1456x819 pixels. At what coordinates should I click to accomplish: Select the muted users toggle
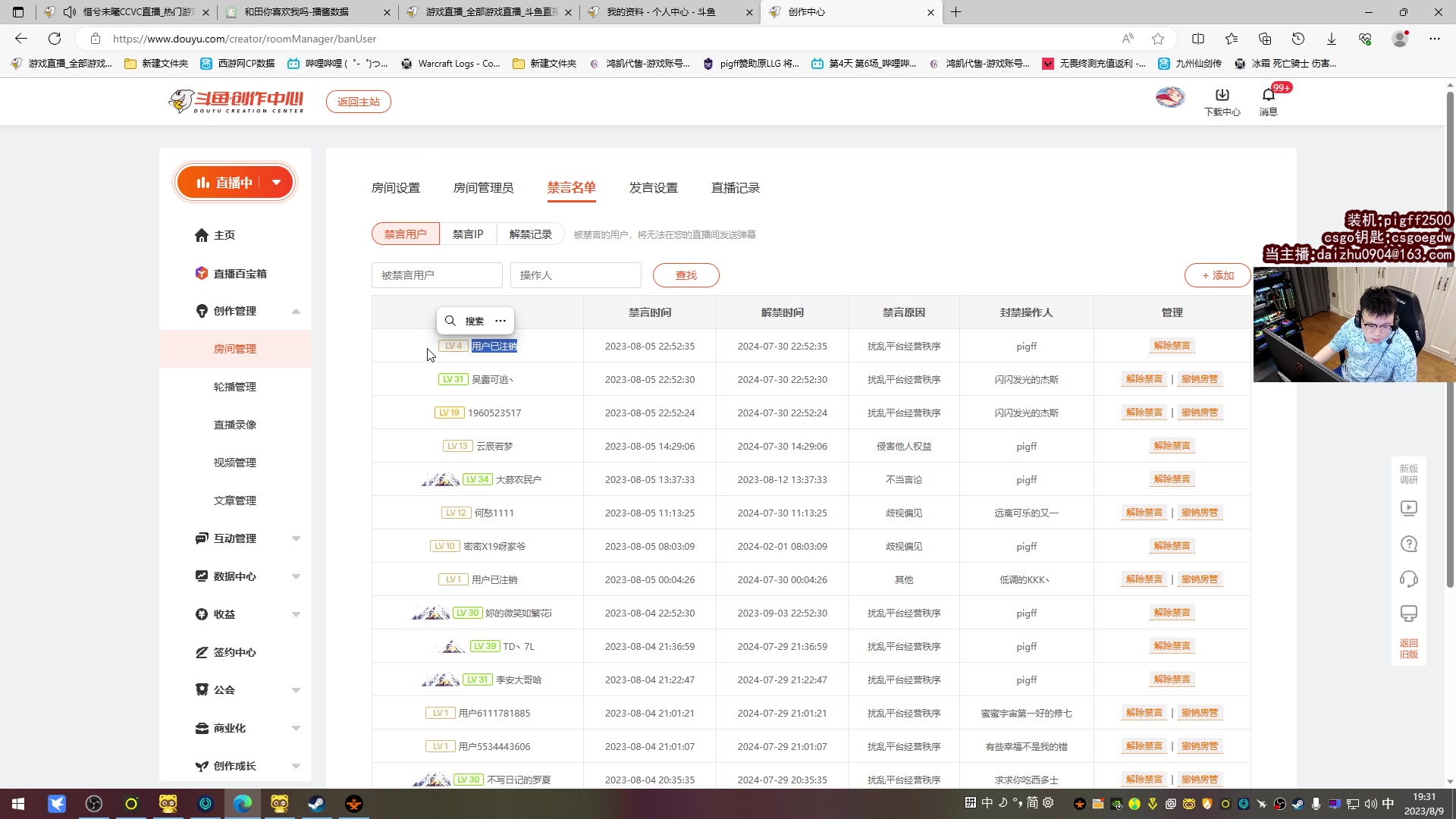coord(405,234)
